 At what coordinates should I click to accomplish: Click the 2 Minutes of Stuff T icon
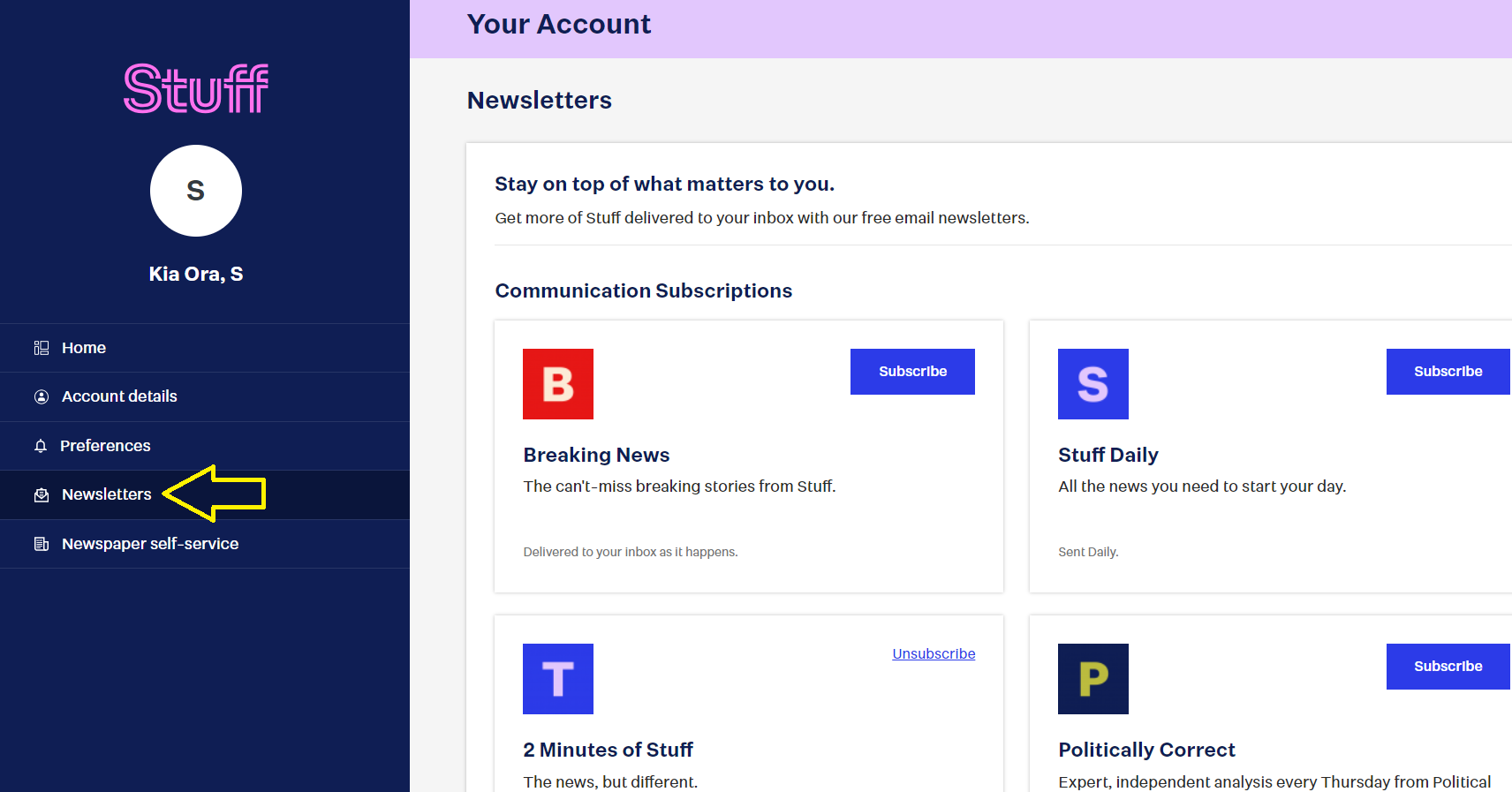coord(558,679)
